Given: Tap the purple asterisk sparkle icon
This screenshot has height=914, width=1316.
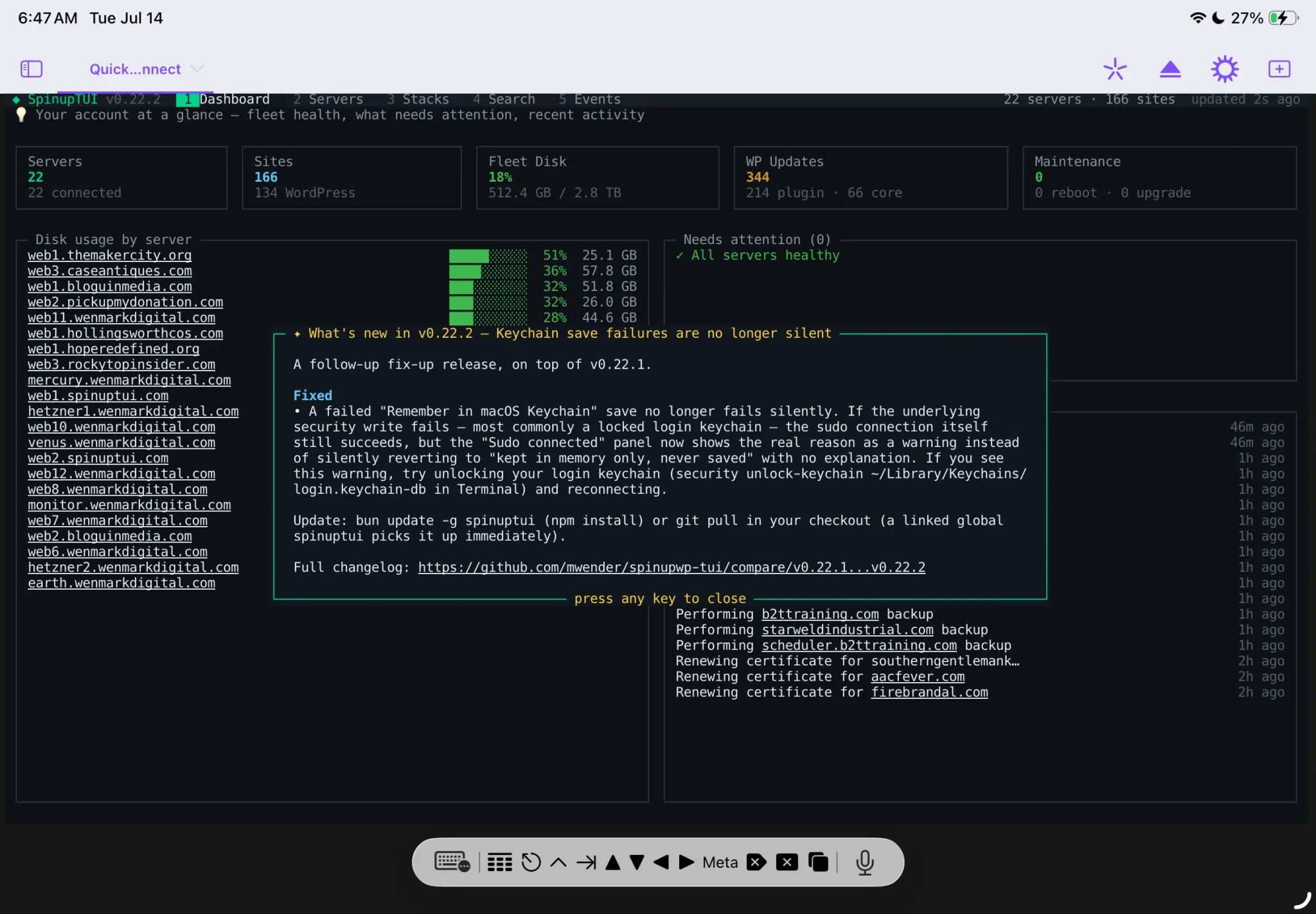Looking at the screenshot, I should (1115, 69).
